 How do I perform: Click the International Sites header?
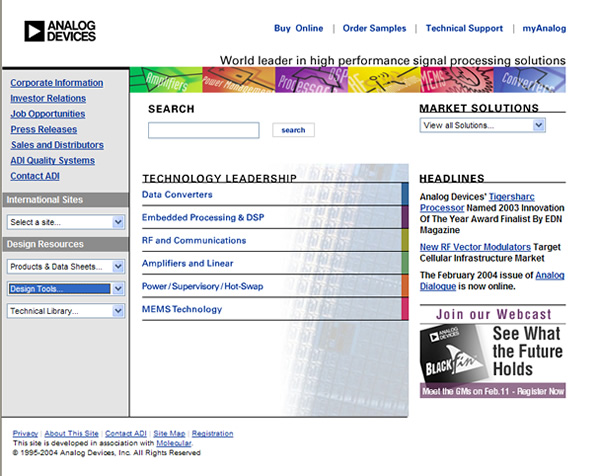point(65,200)
